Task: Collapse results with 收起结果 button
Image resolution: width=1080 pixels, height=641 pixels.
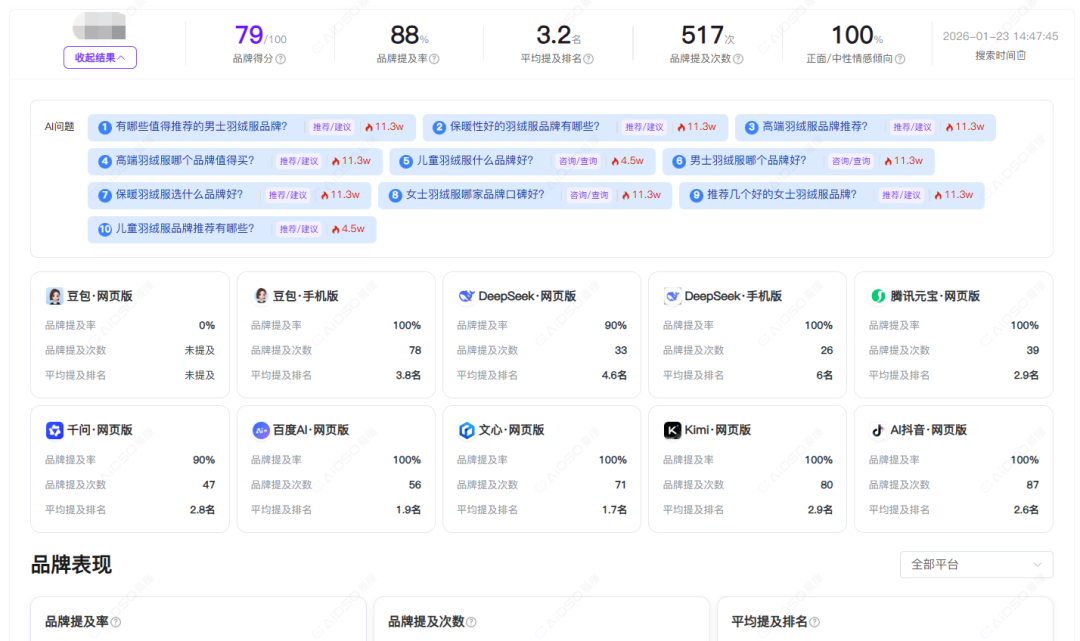Action: (x=100, y=57)
